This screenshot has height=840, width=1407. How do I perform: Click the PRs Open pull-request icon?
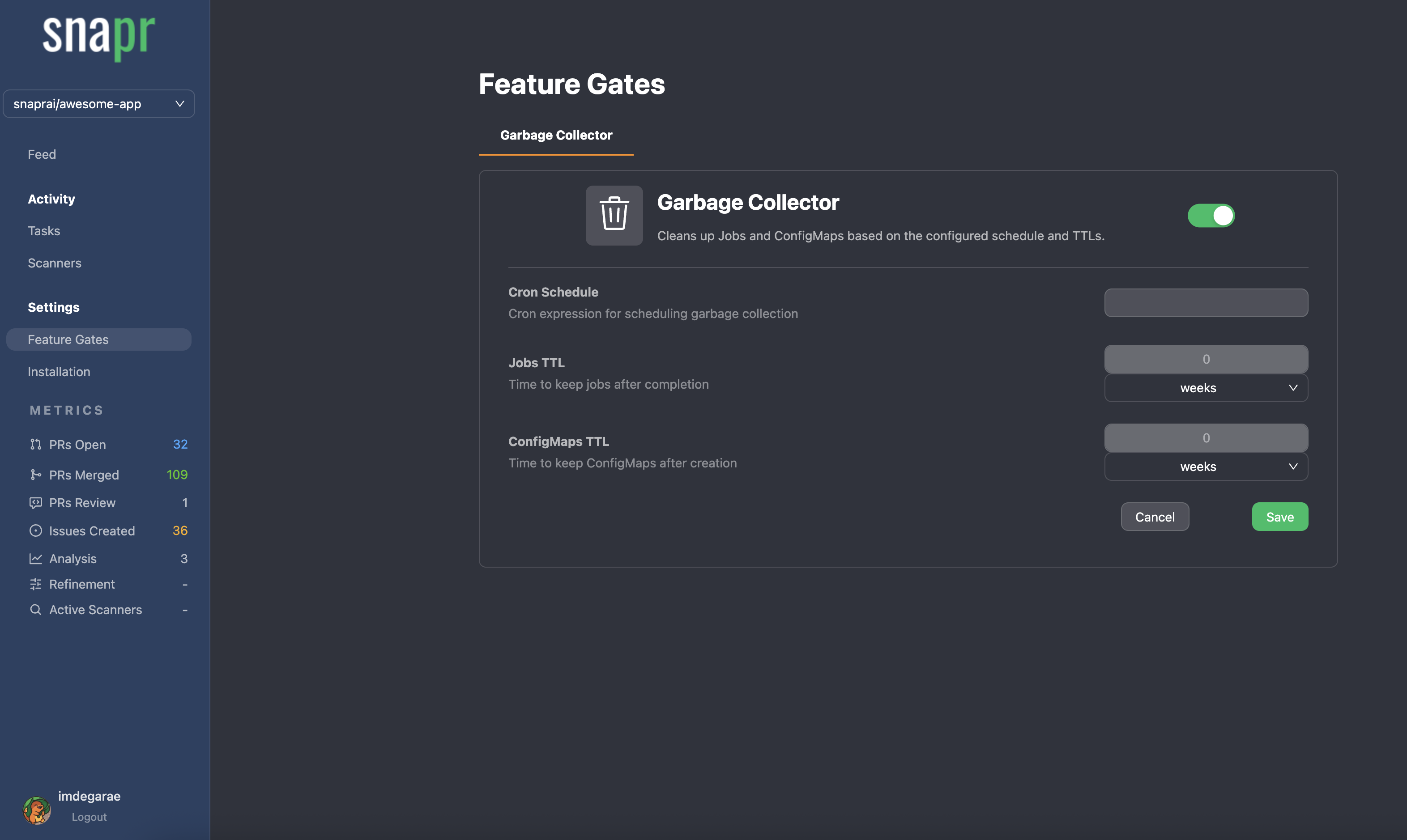(36, 444)
